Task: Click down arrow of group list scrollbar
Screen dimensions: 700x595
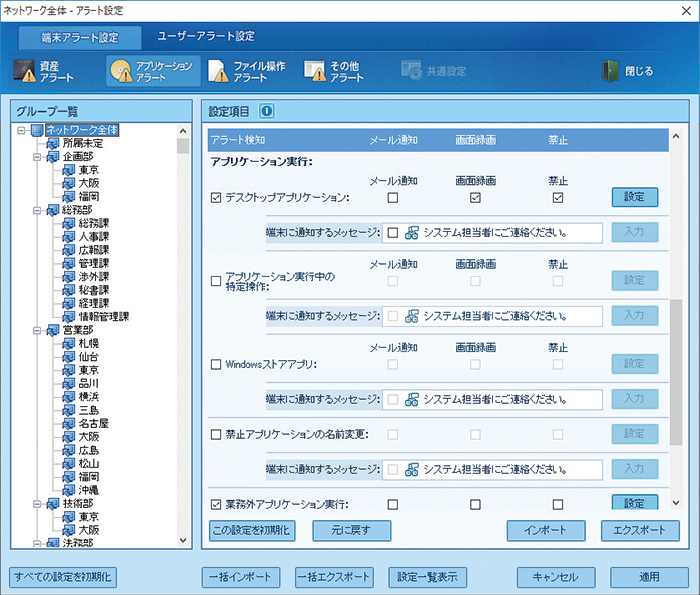Action: coord(183,540)
